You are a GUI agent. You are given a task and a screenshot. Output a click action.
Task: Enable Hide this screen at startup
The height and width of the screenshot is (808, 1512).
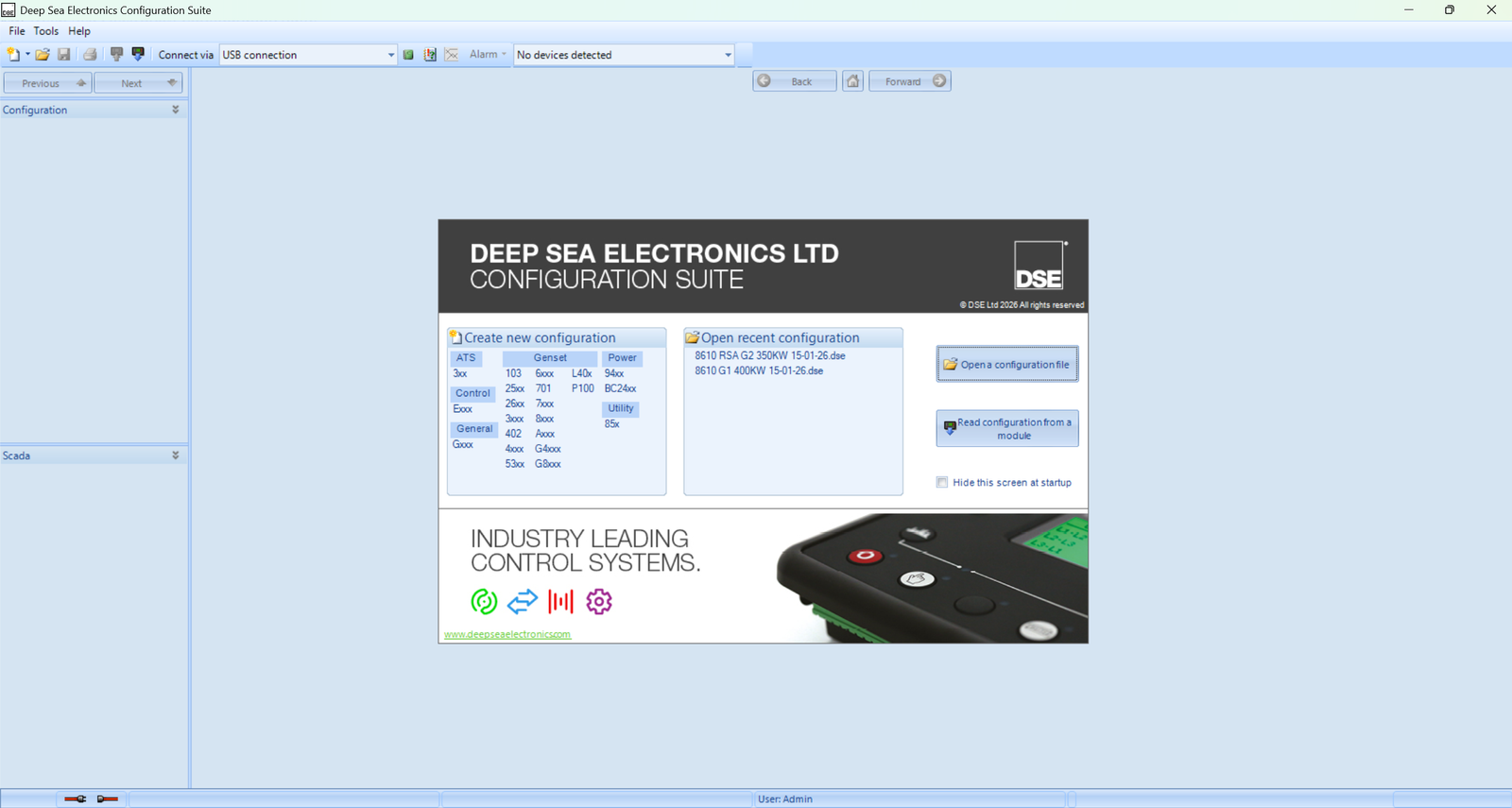tap(942, 482)
